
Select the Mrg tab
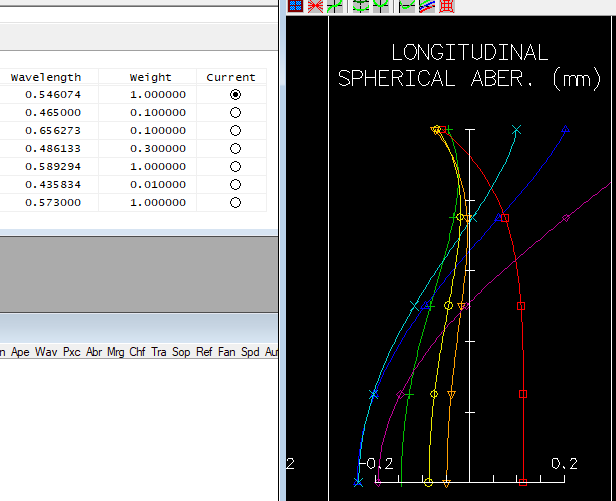point(116,352)
